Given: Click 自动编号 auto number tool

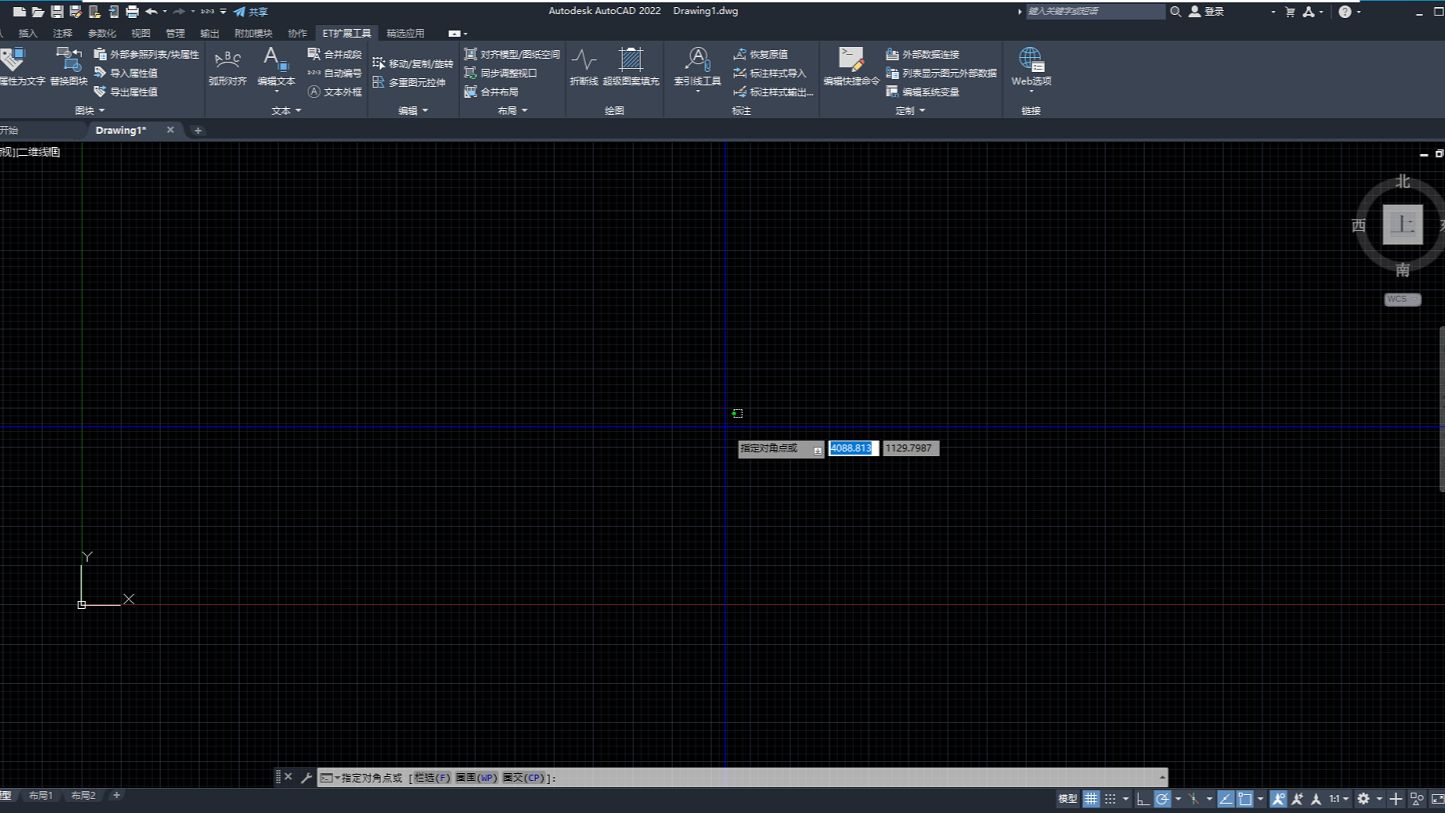Looking at the screenshot, I should [334, 73].
